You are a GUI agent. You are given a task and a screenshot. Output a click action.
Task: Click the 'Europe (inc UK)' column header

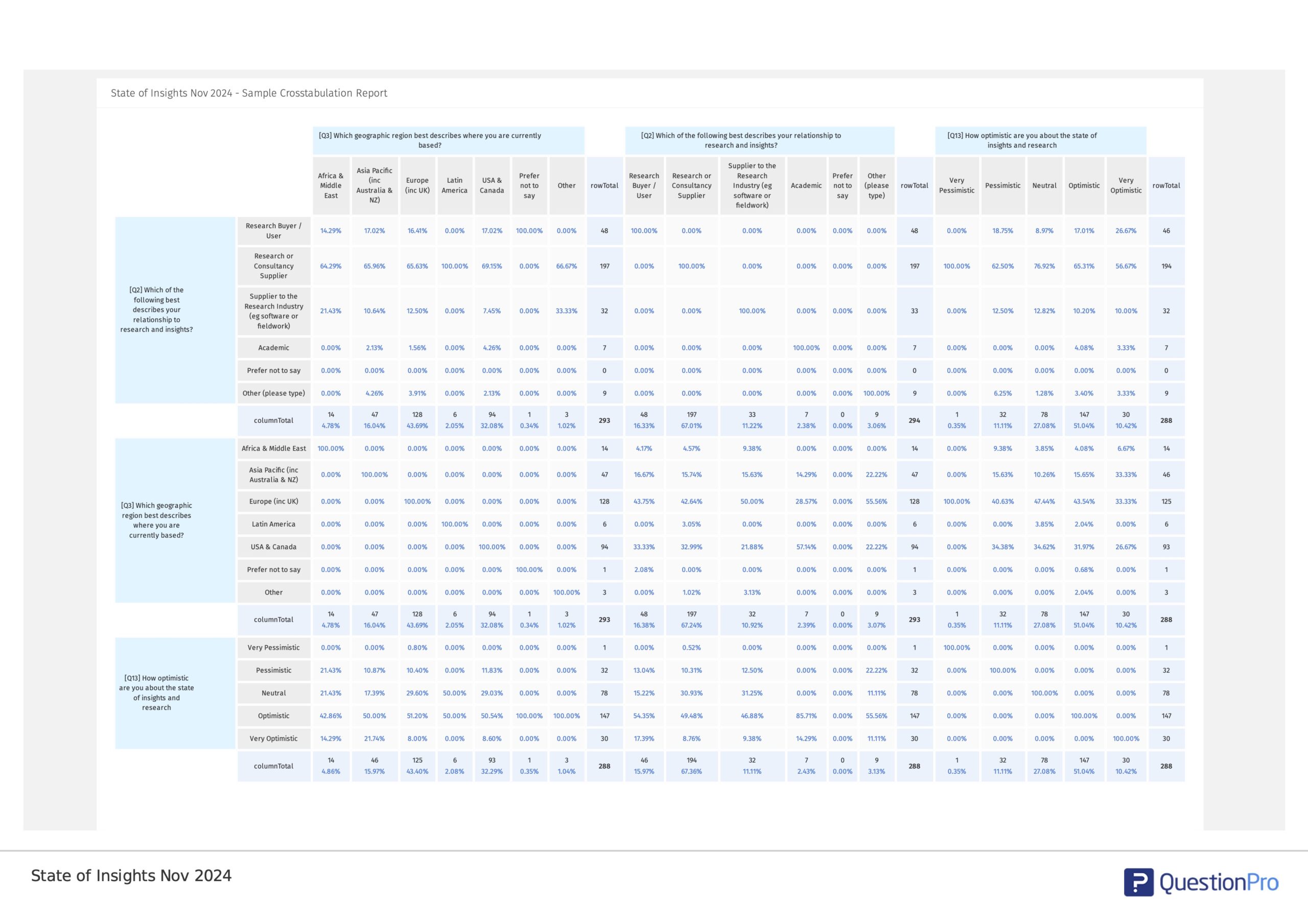417,186
